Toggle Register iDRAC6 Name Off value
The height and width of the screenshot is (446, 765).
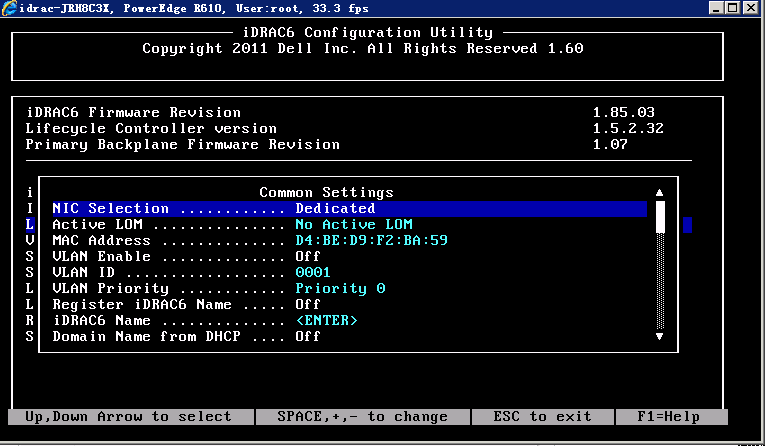tap(308, 305)
